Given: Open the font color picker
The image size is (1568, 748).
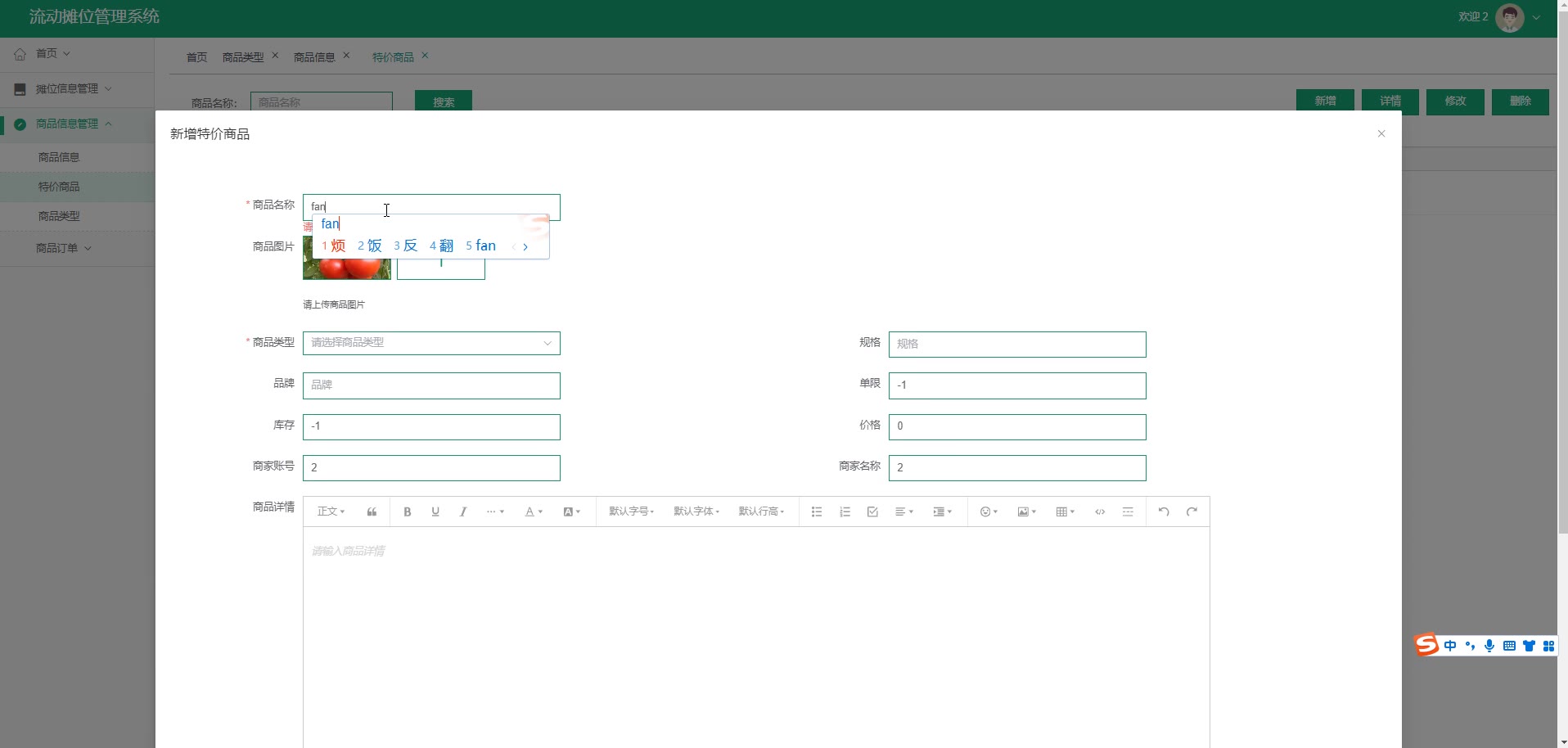Looking at the screenshot, I should coord(534,511).
